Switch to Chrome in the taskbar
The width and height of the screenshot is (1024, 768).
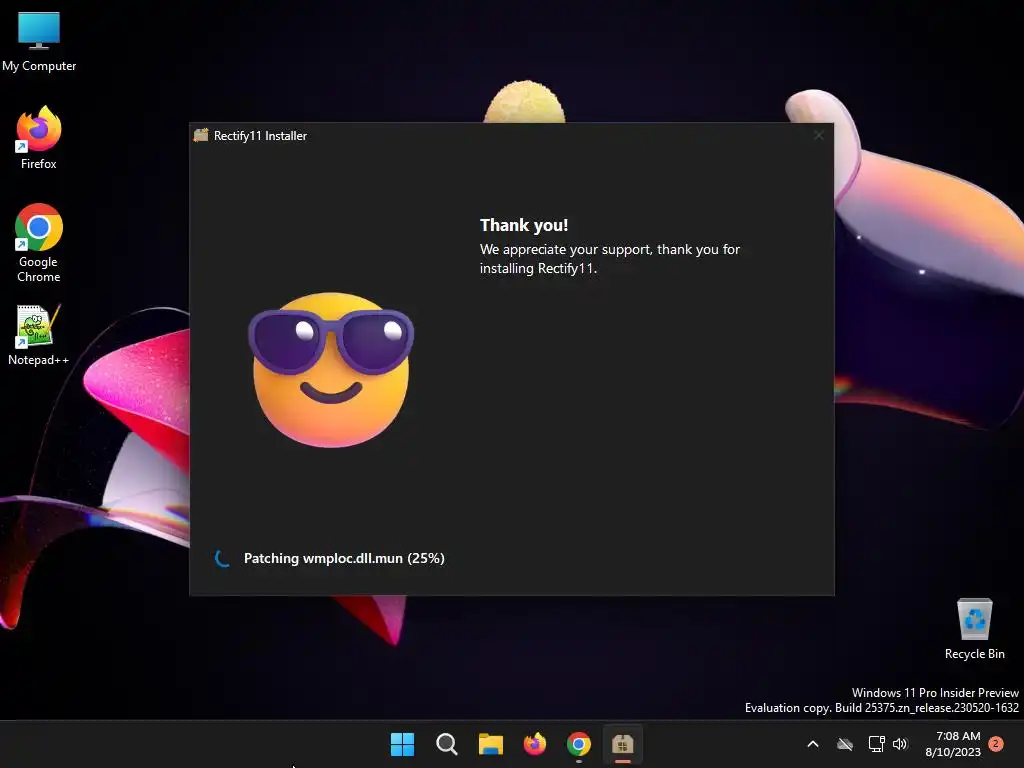(579, 744)
